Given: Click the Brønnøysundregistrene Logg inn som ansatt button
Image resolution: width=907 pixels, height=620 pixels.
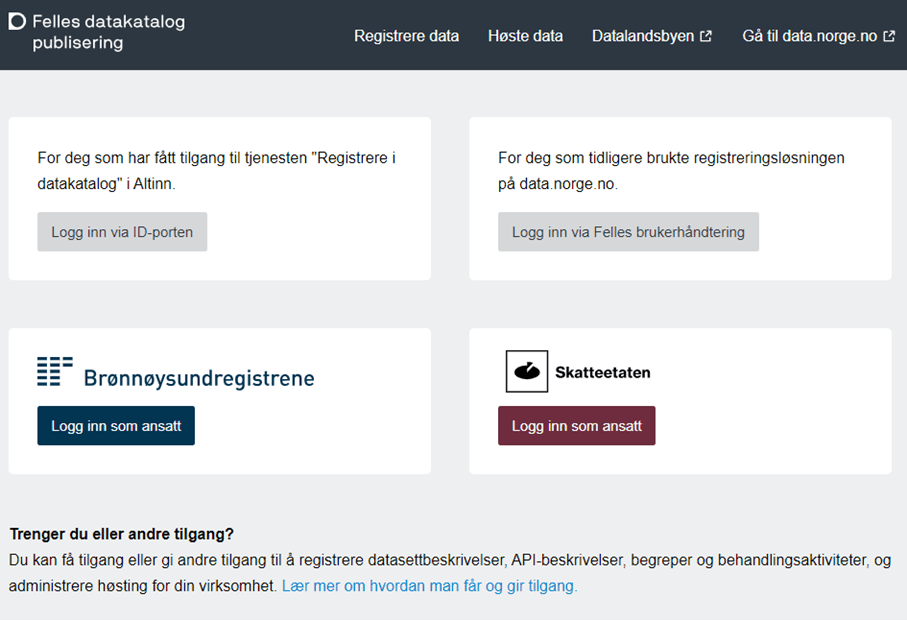Looking at the screenshot, I should [x=116, y=426].
